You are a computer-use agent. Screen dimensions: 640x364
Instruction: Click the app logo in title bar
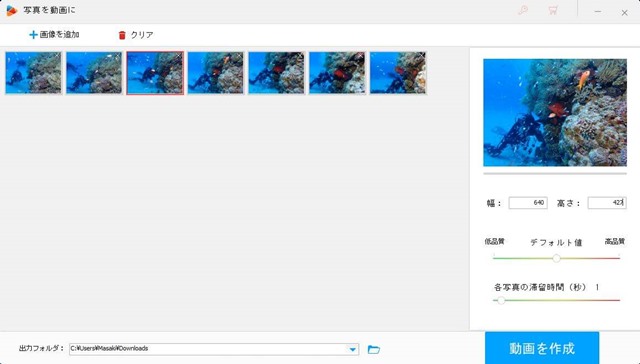click(x=11, y=11)
